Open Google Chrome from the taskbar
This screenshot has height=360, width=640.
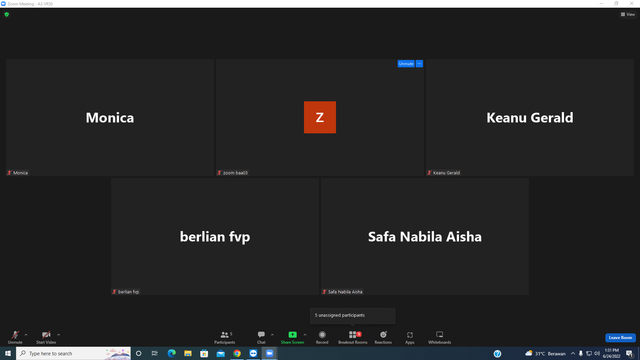click(237, 353)
